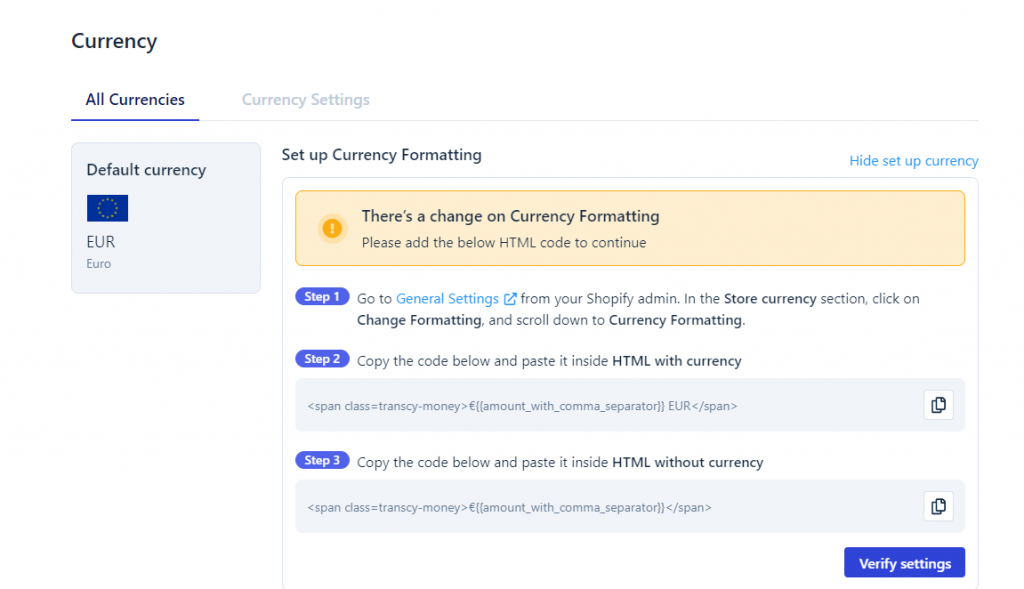Select the All Currencies tab
The height and width of the screenshot is (589, 1024).
tap(135, 99)
